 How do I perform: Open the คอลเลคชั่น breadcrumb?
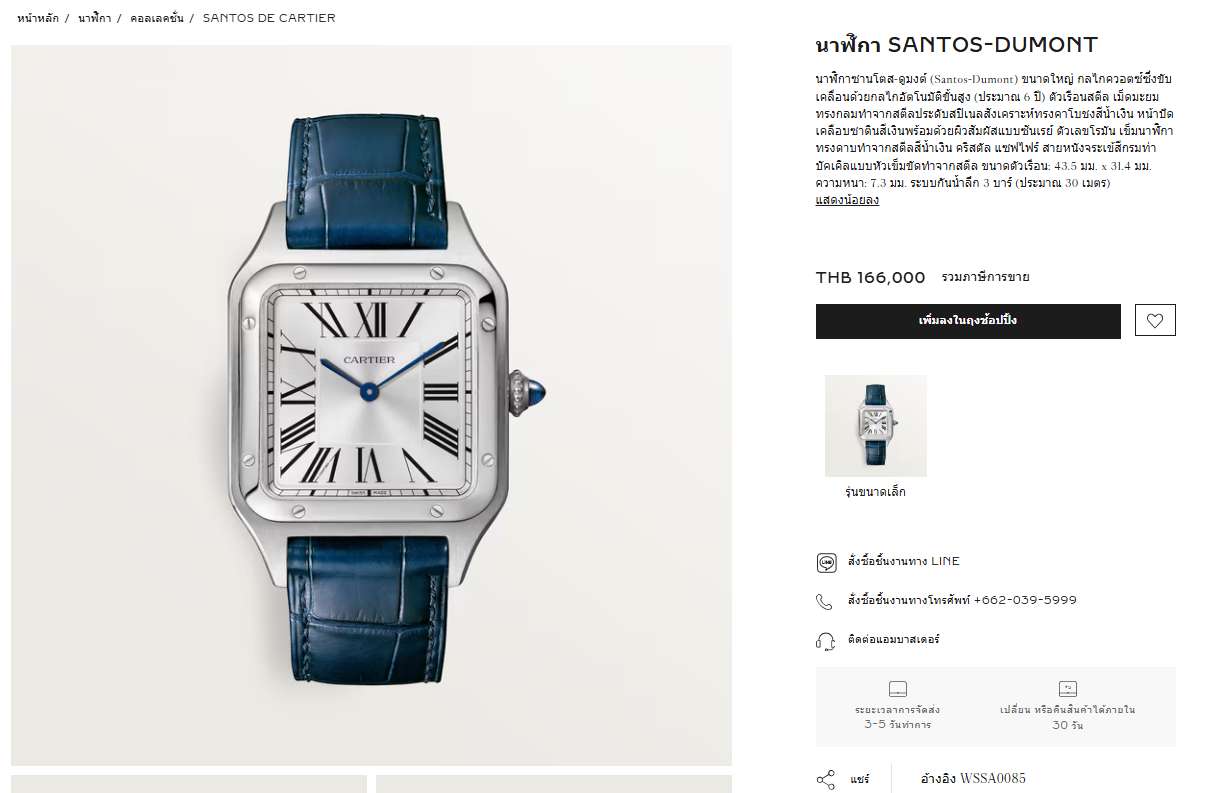[157, 18]
